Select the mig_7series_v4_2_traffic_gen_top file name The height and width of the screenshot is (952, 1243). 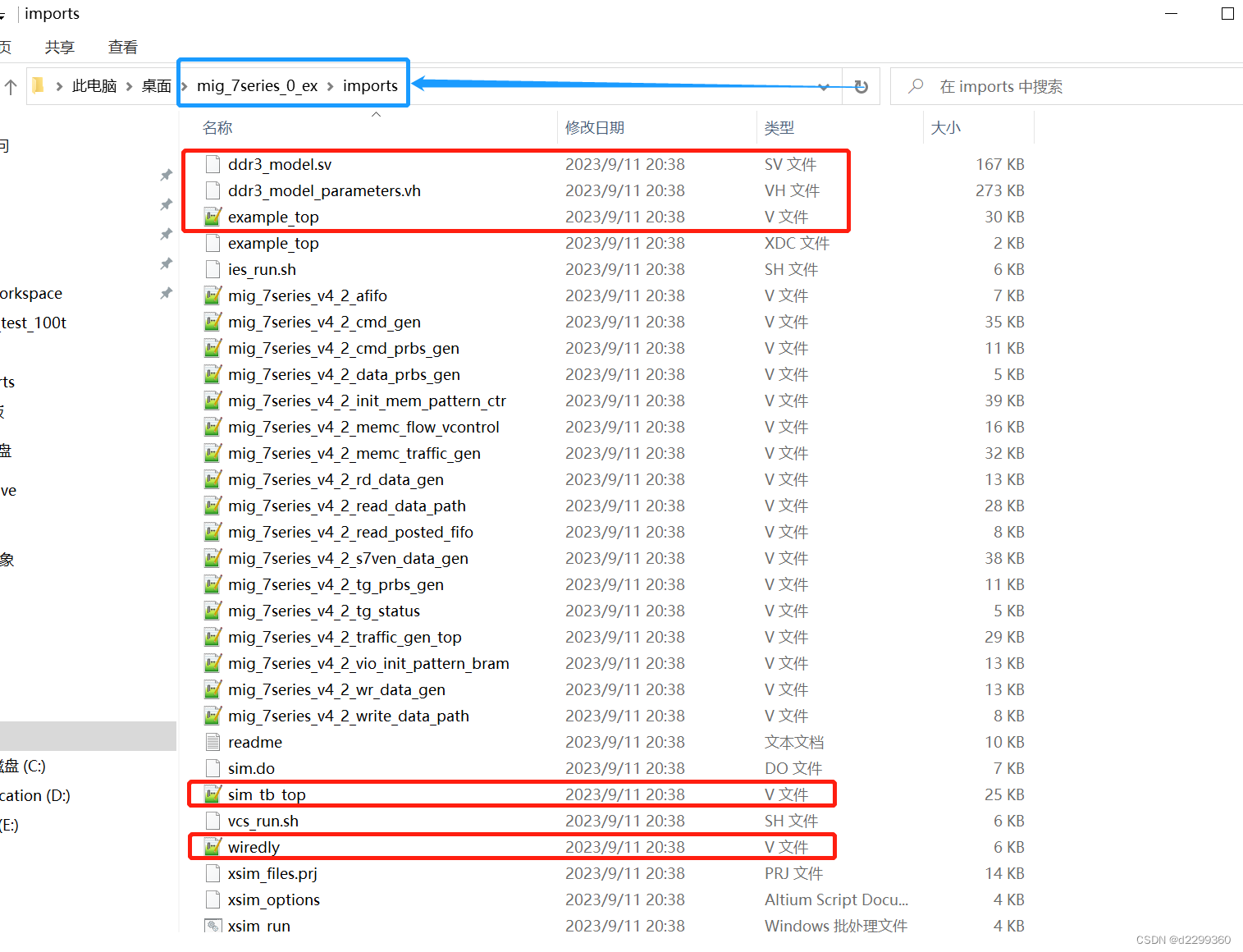(345, 637)
